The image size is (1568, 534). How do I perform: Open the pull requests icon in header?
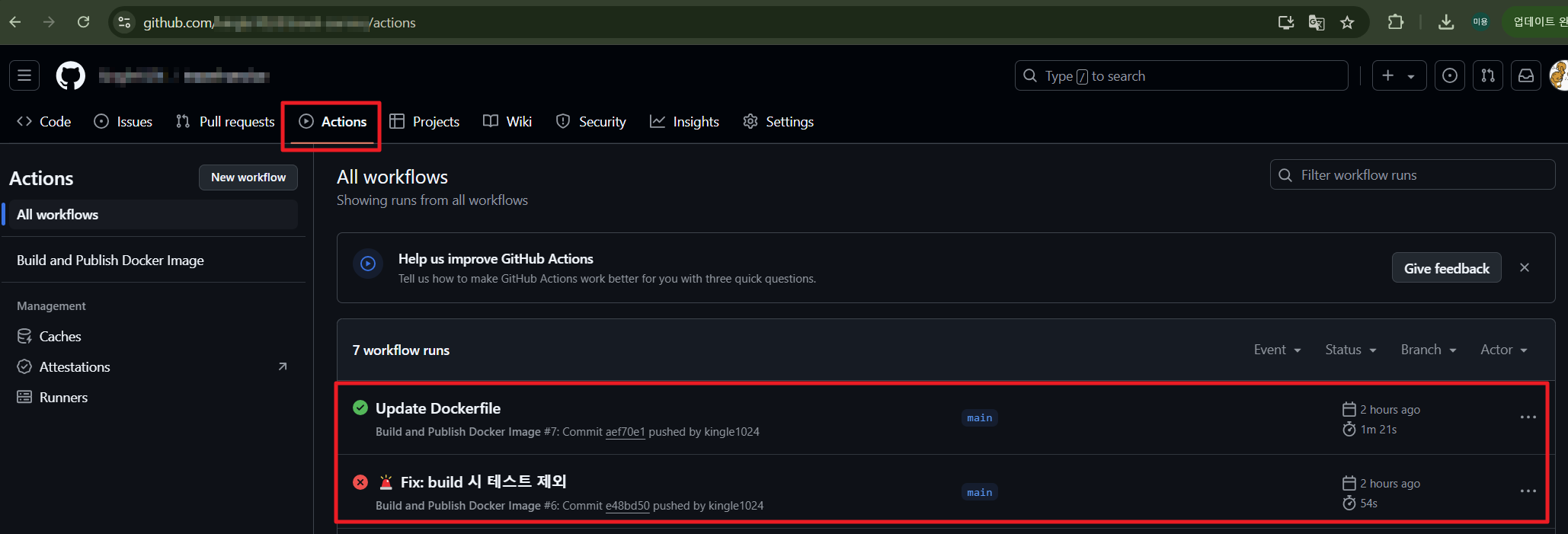pos(1488,75)
